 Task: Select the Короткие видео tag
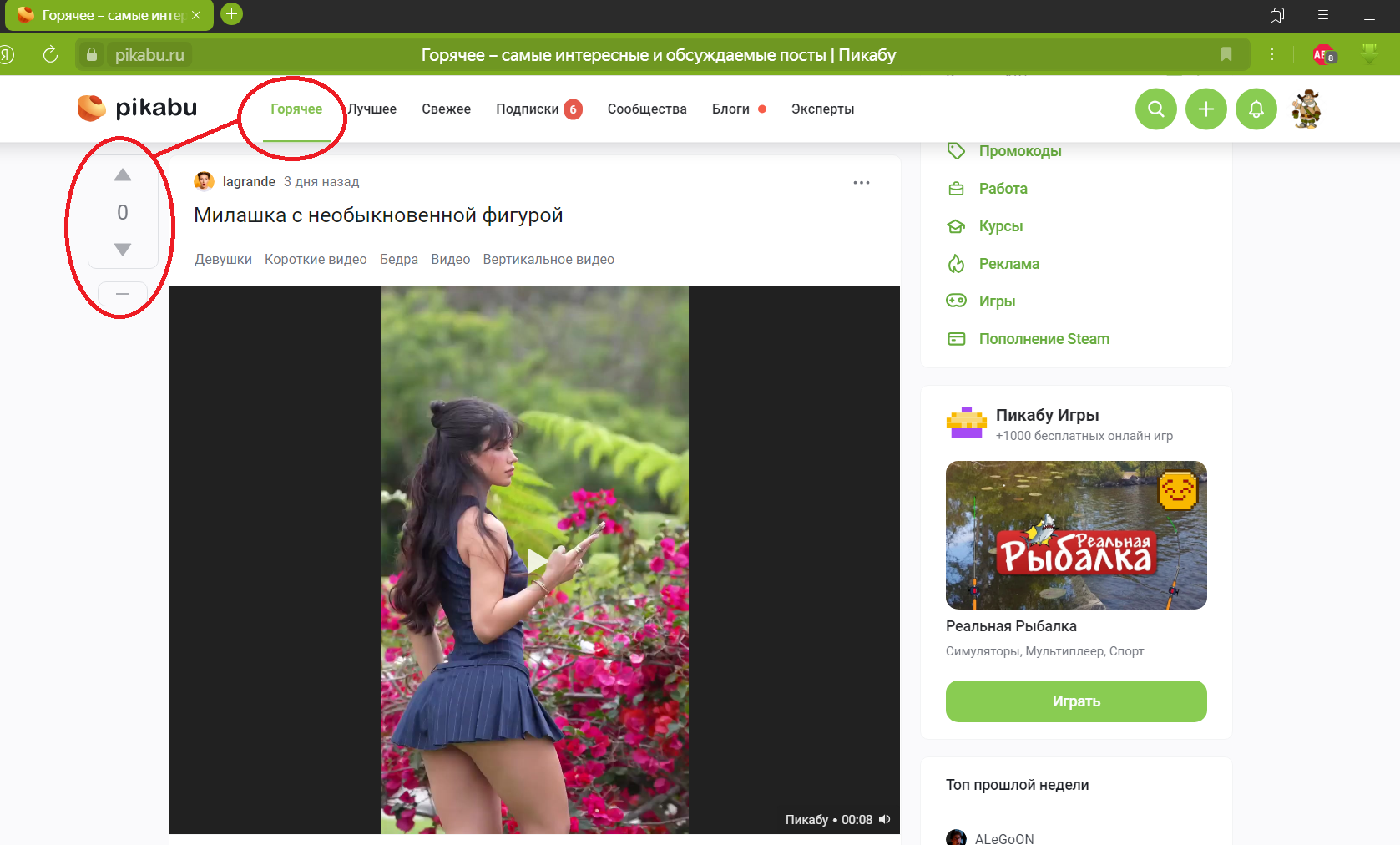tap(316, 260)
